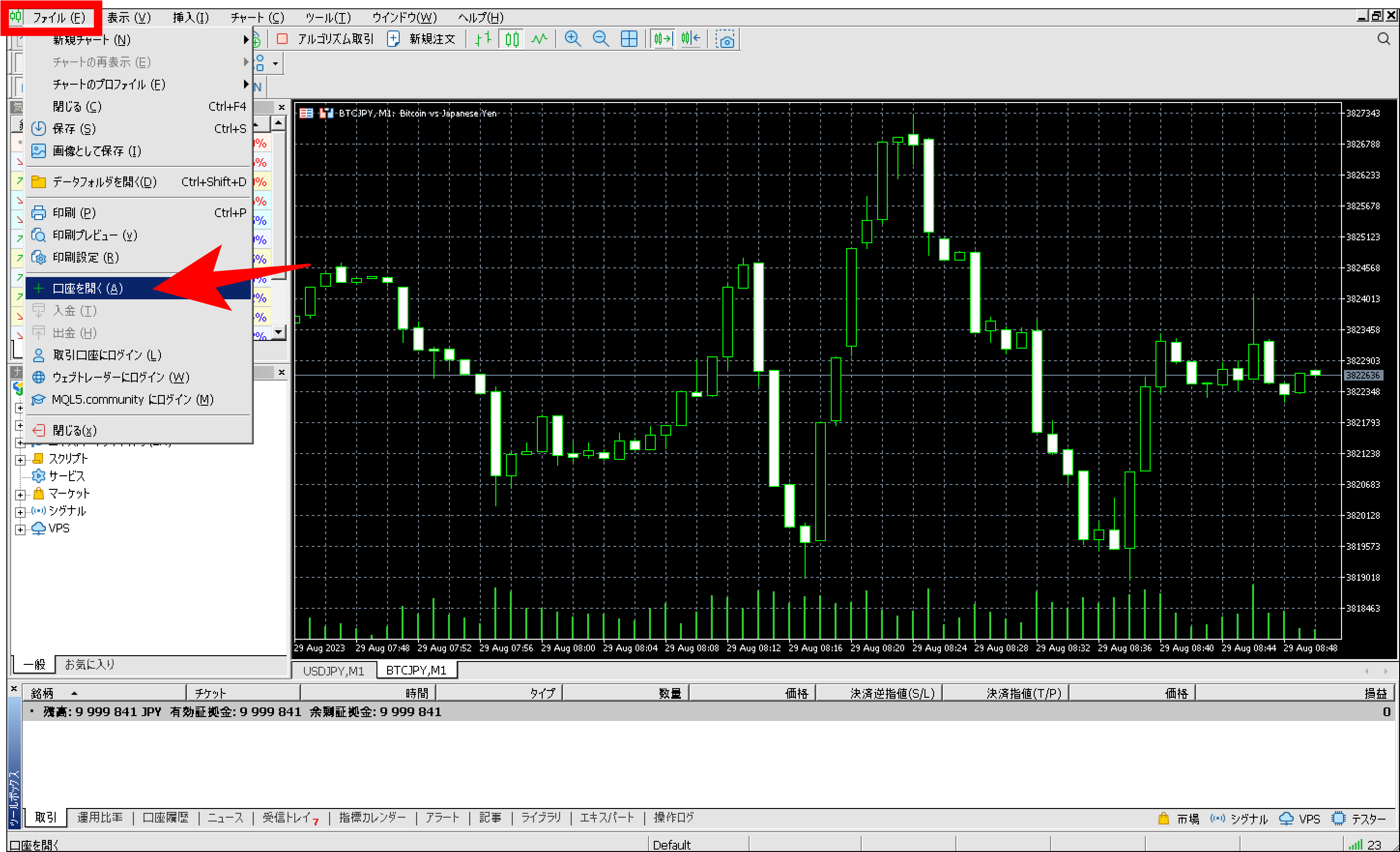Click the yellow data folder icon
1400x852 pixels.
[38, 182]
